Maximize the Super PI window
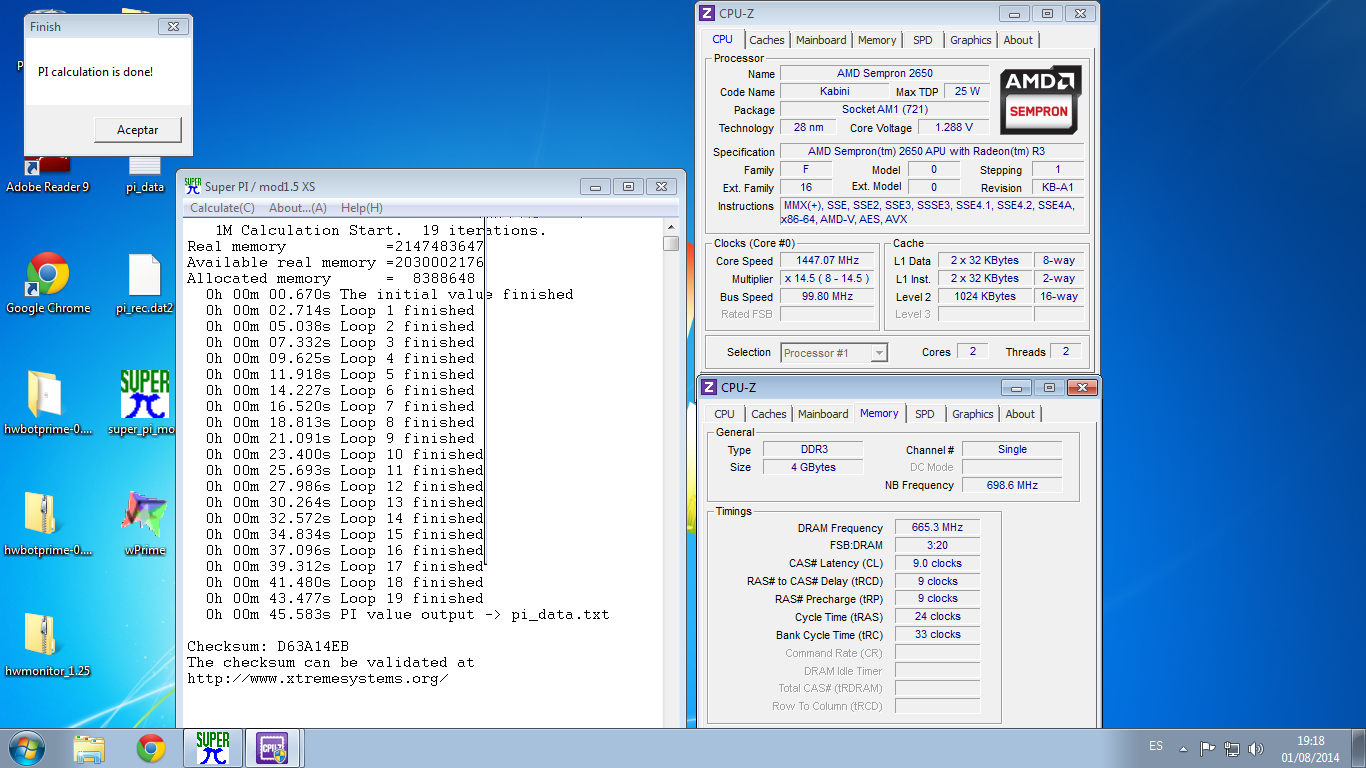The height and width of the screenshot is (768, 1366). [628, 187]
